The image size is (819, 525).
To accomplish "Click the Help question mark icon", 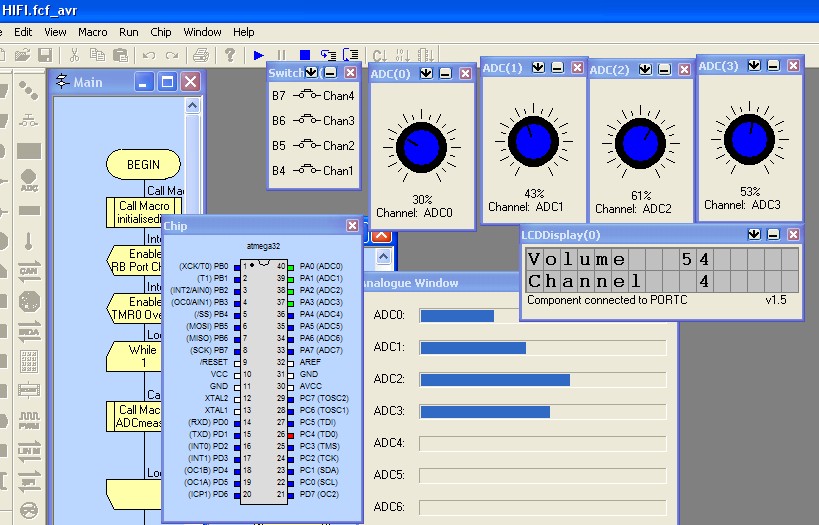I will pos(230,54).
